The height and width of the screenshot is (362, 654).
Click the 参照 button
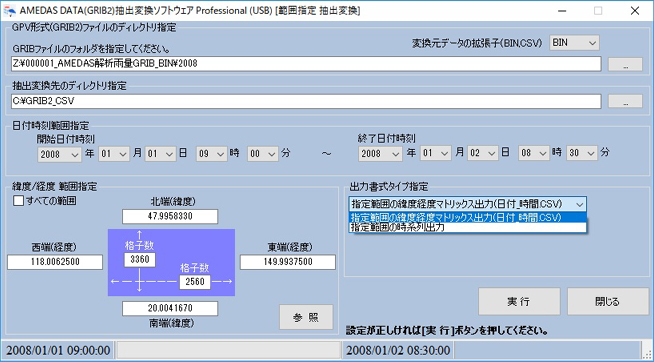306,317
